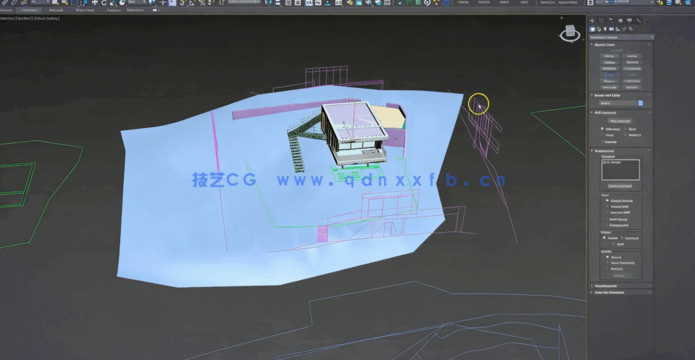Viewport: 695px width, 360px height.
Task: Select the Select and Link tool
Action: coord(4,3)
